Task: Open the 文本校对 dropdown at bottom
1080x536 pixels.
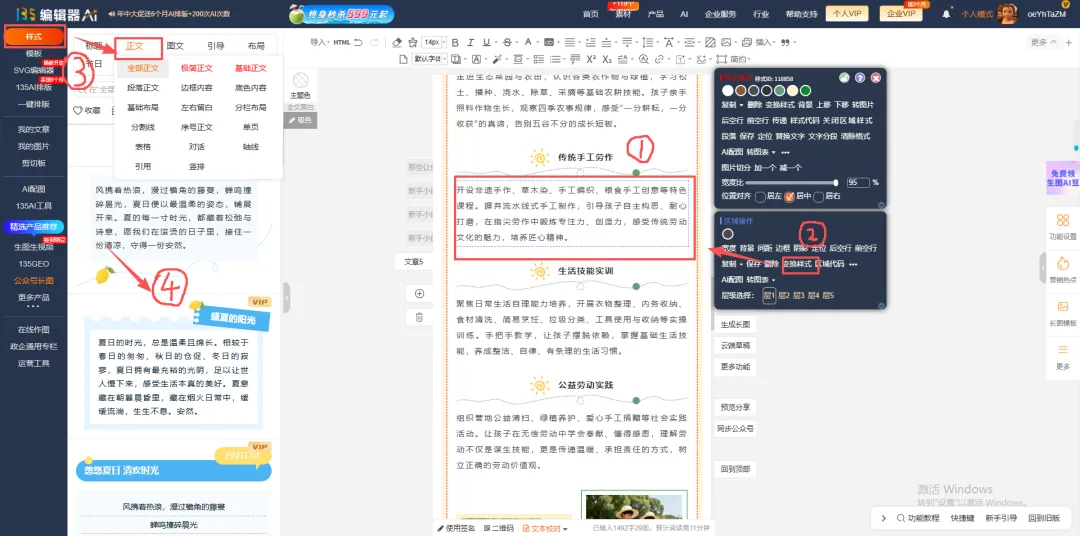Action: (545, 528)
